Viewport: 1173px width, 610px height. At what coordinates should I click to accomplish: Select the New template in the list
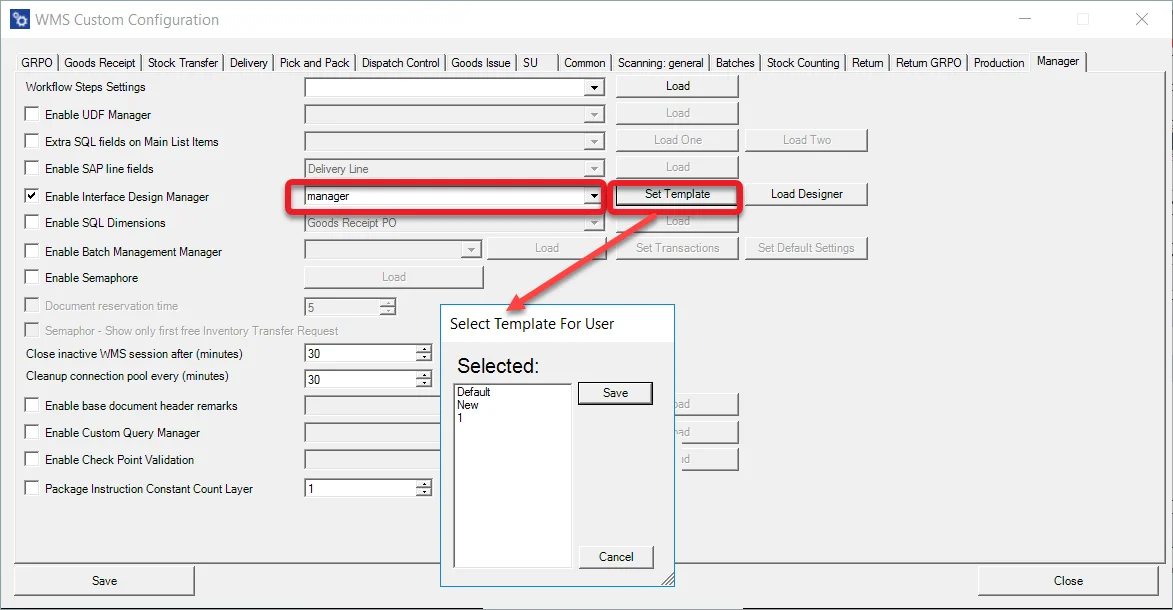[x=468, y=405]
